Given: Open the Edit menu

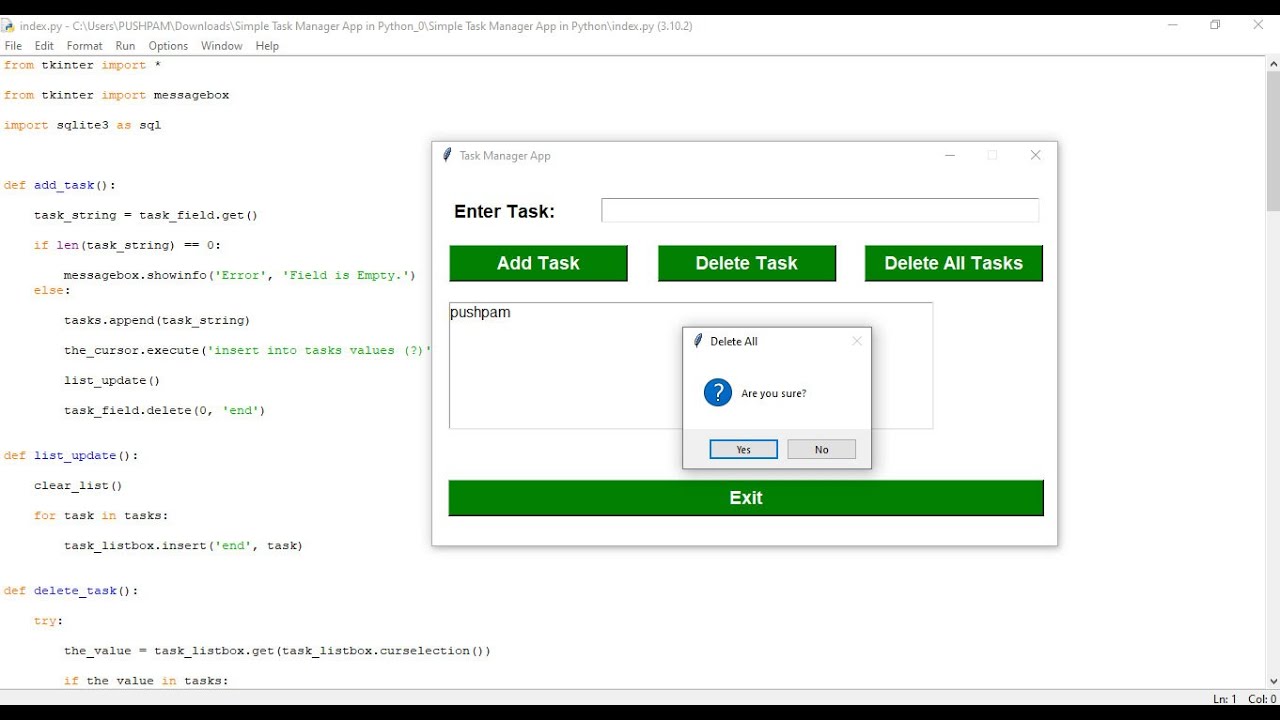Looking at the screenshot, I should tap(44, 46).
